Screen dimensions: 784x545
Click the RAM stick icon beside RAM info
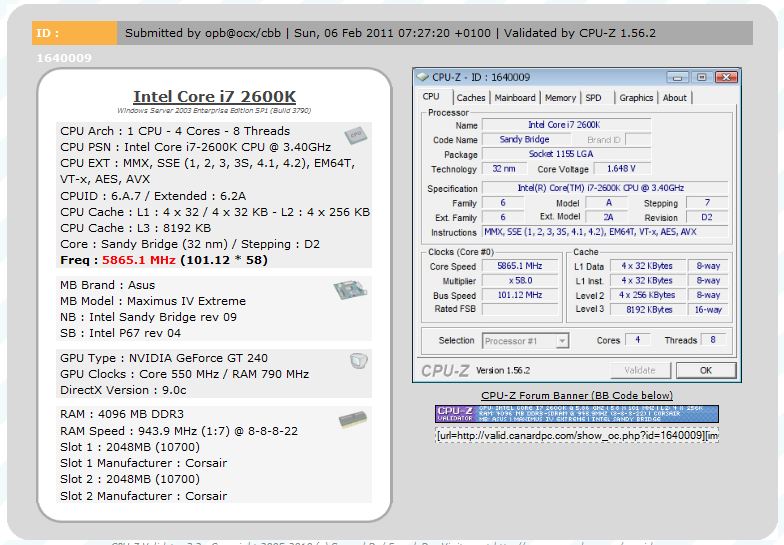pos(352,420)
